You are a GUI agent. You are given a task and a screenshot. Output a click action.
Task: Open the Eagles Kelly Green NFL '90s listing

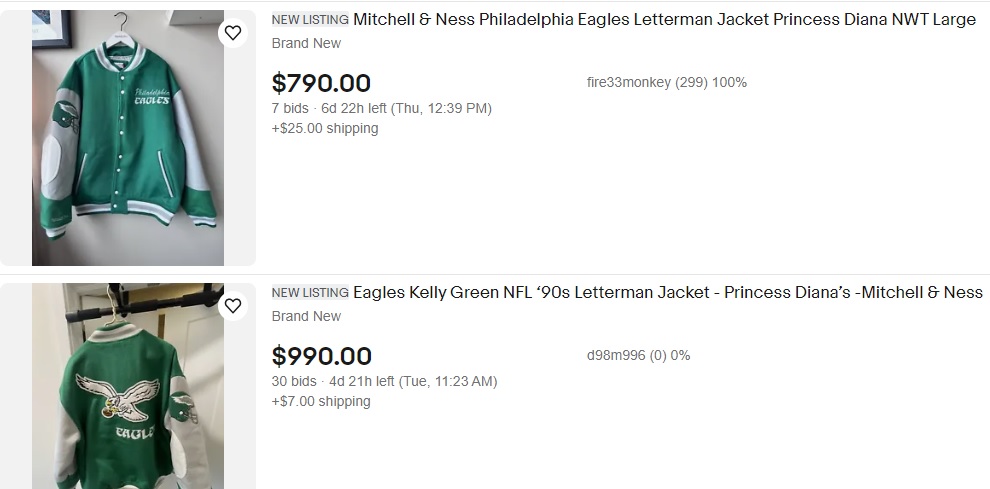point(667,292)
